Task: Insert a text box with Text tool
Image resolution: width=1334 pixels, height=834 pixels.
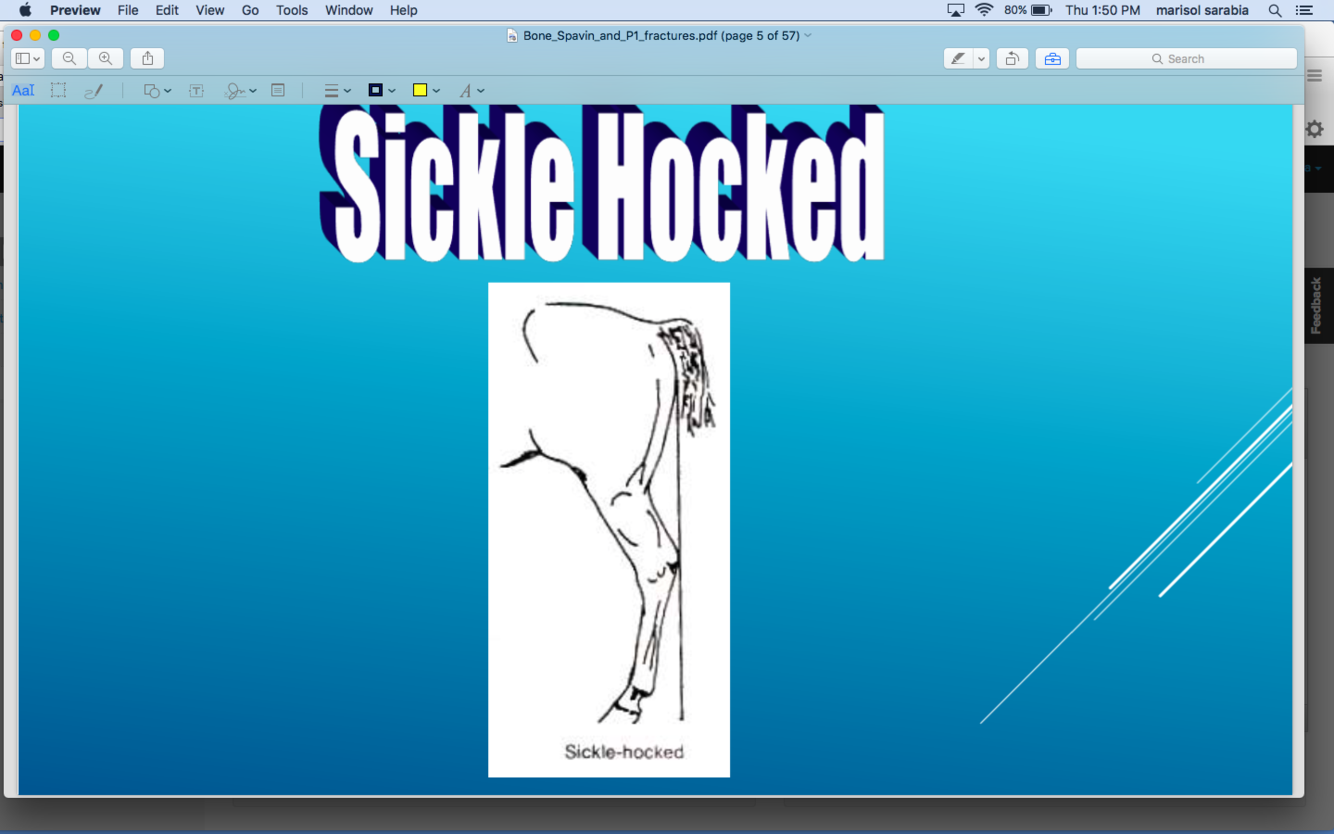Action: click(x=197, y=91)
